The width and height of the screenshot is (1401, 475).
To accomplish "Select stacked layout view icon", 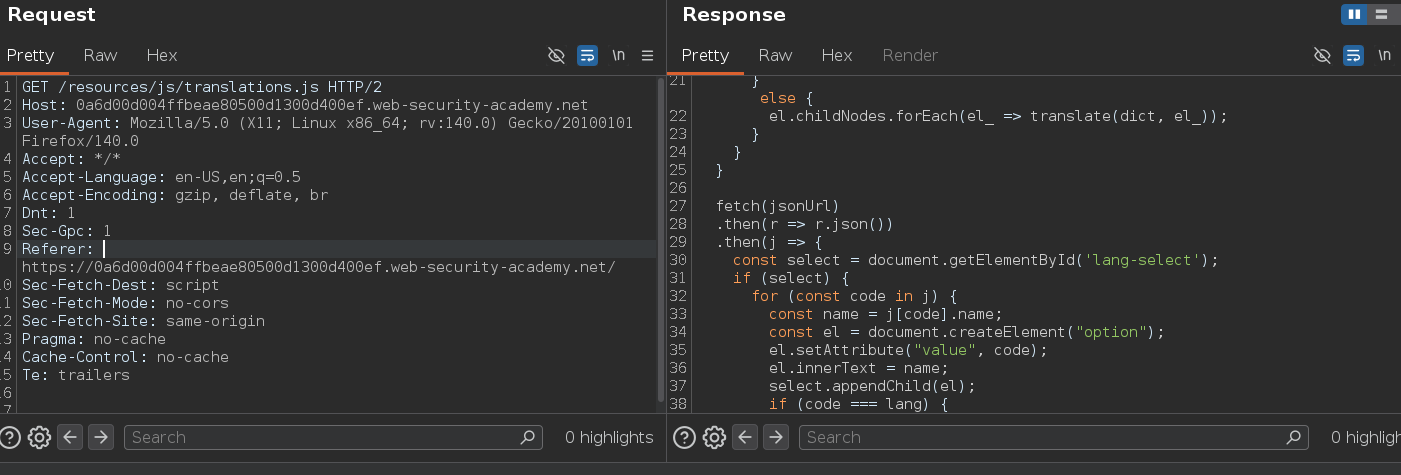I will [x=1381, y=14].
